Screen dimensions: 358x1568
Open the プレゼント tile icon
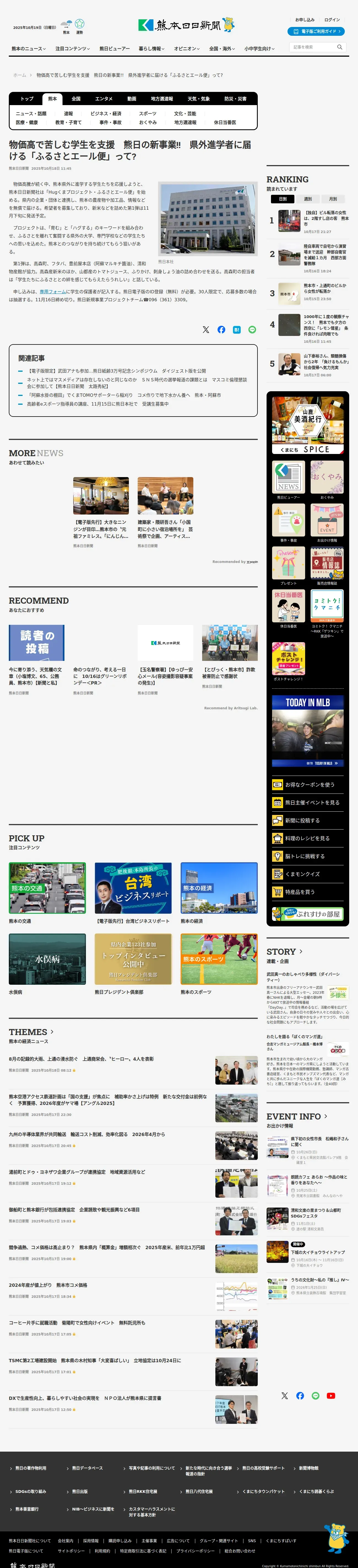289,563
